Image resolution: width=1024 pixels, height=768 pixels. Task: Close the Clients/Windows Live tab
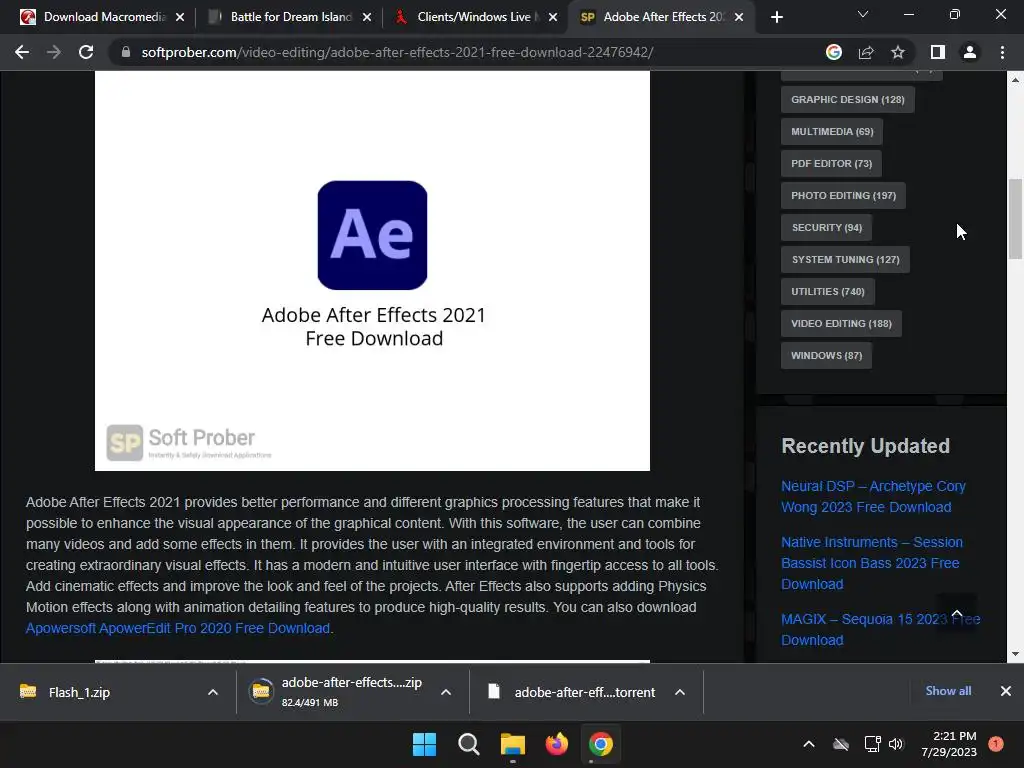click(x=553, y=17)
